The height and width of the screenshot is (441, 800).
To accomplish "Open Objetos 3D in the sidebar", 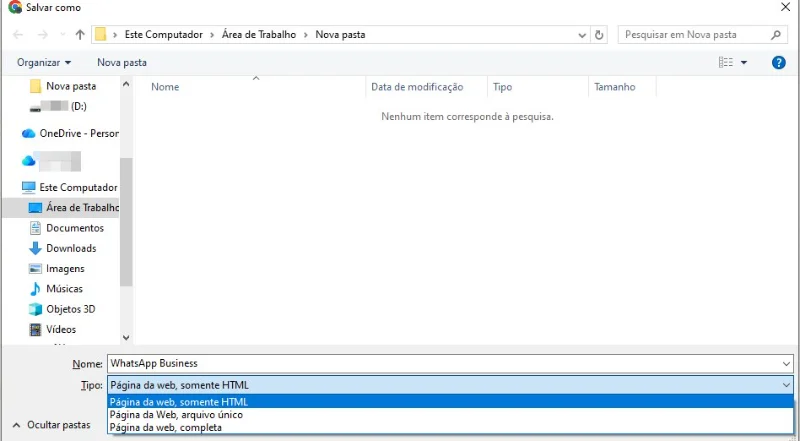I will coord(62,309).
